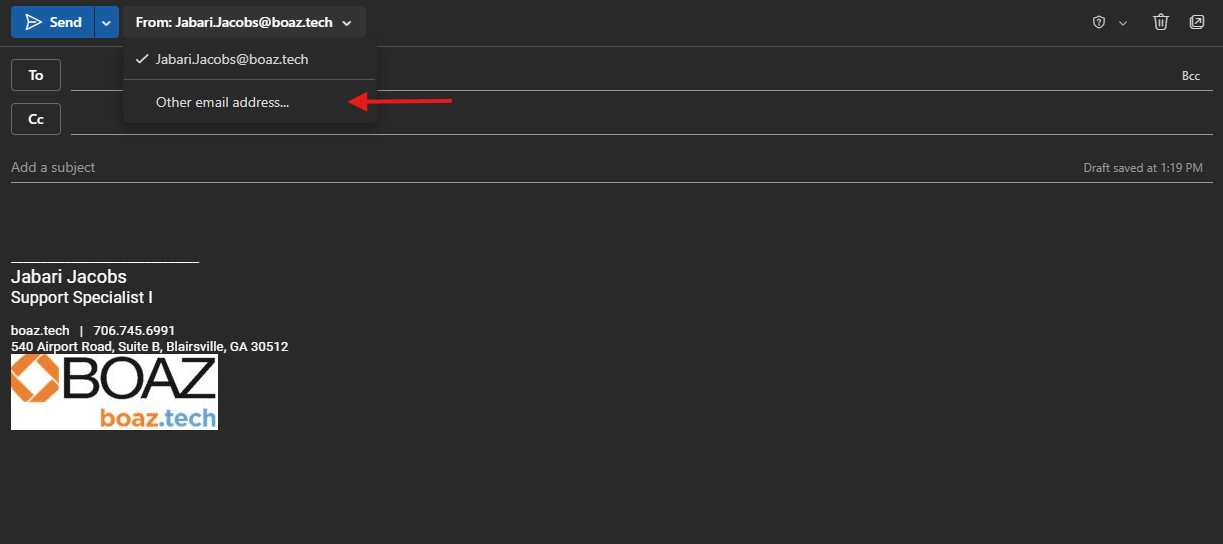Viewport: 1223px width, 544px height.
Task: Click inside the Cc recipients field
Action: click(600, 120)
